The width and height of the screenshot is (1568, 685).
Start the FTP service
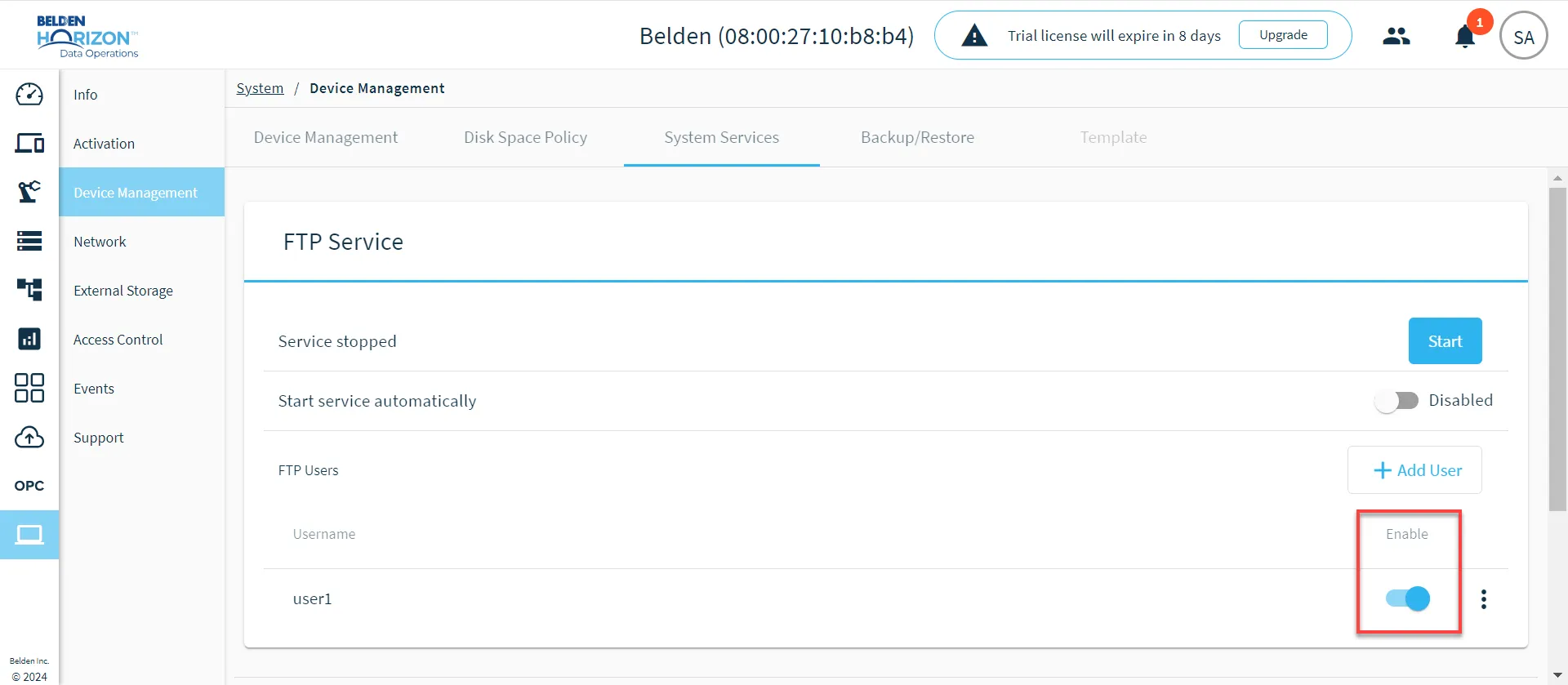(x=1445, y=341)
